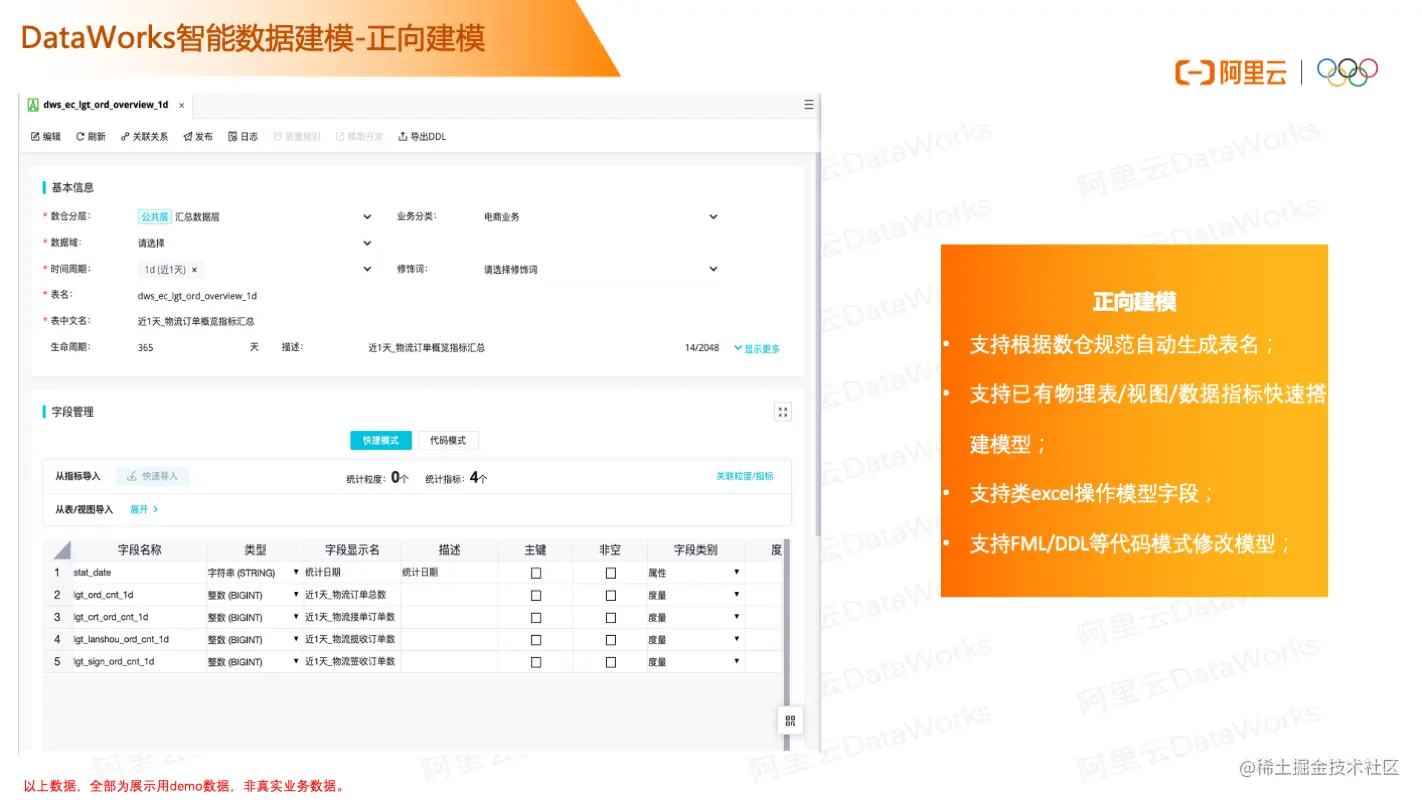Open type dropdown for stat_date row

296,572
